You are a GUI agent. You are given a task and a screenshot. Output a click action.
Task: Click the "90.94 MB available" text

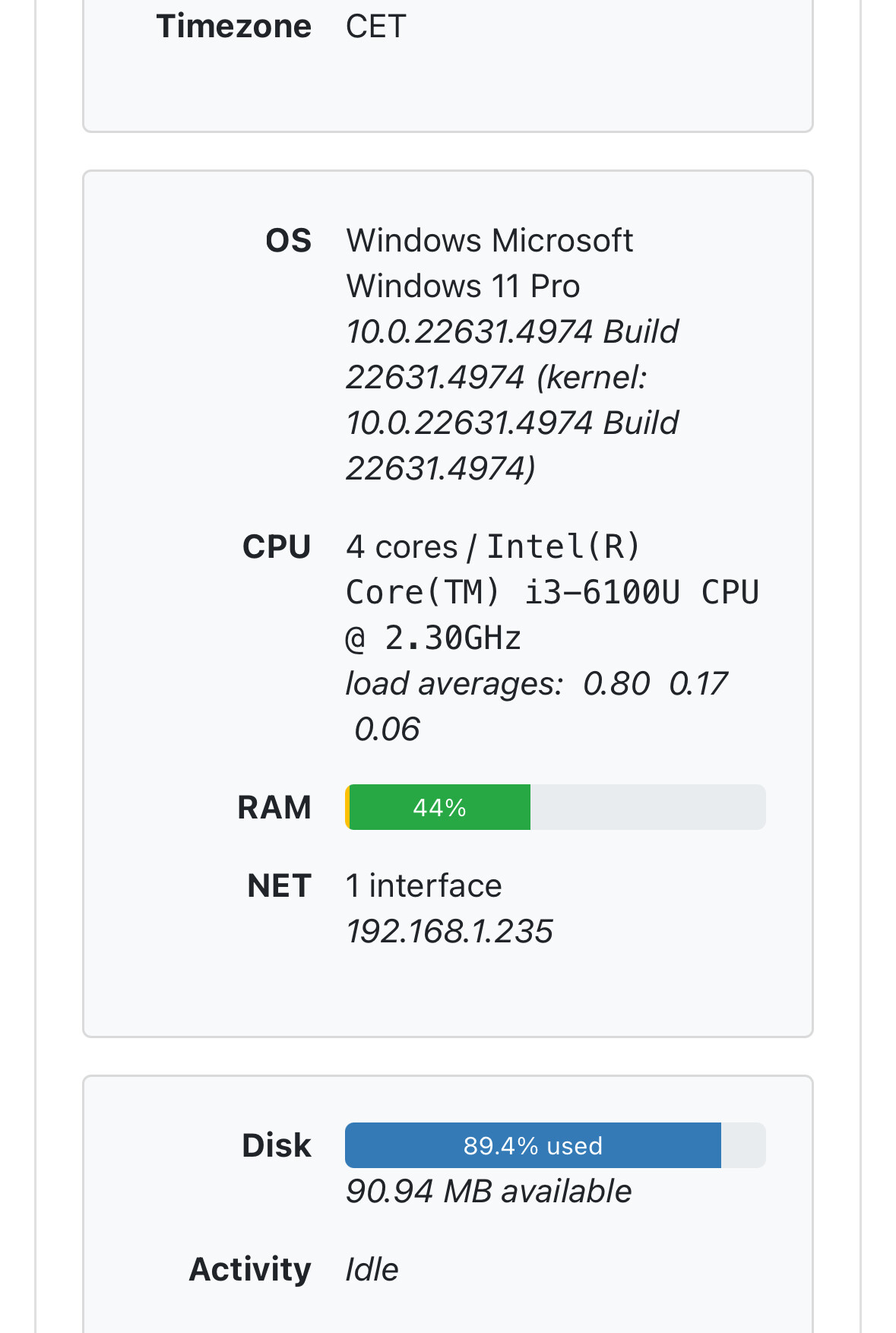click(x=488, y=1192)
